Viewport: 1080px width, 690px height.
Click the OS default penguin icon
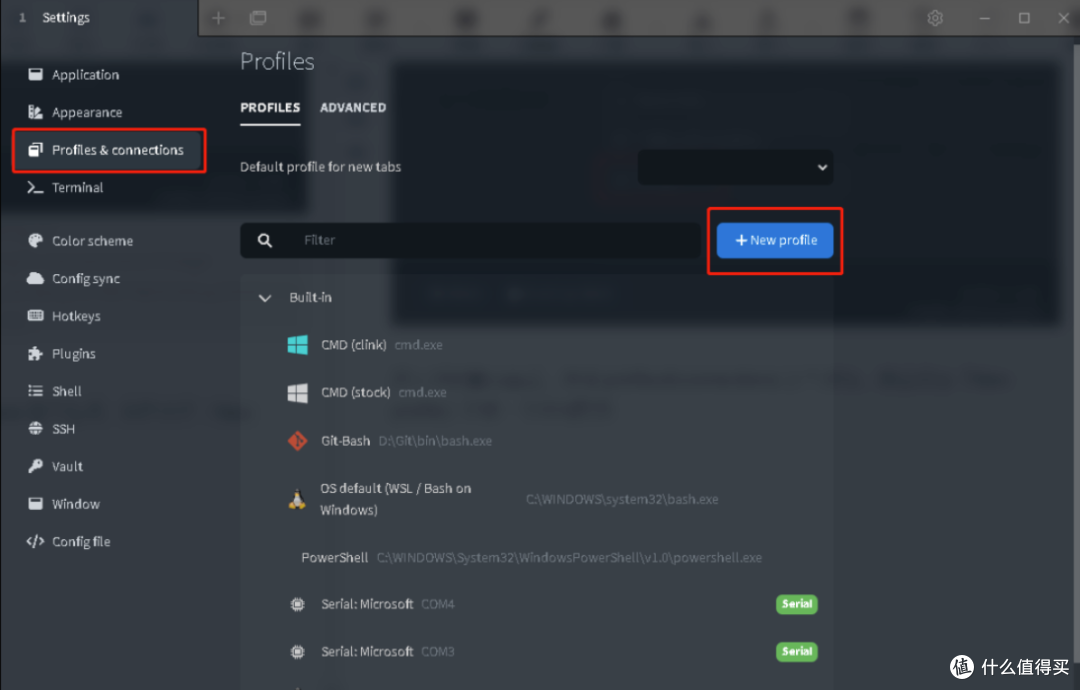[297, 499]
